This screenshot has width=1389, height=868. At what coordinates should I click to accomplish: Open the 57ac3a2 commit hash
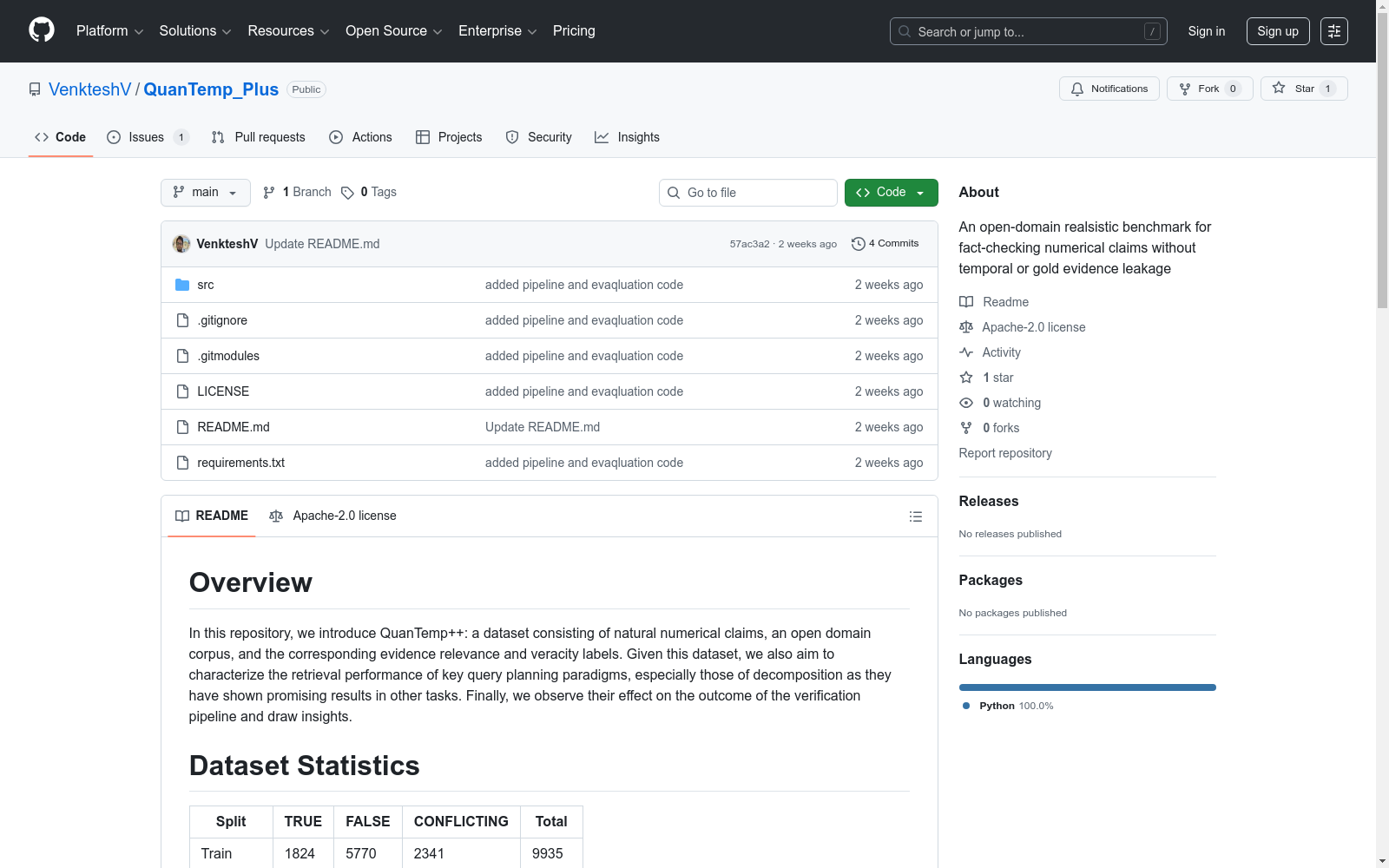coord(750,244)
